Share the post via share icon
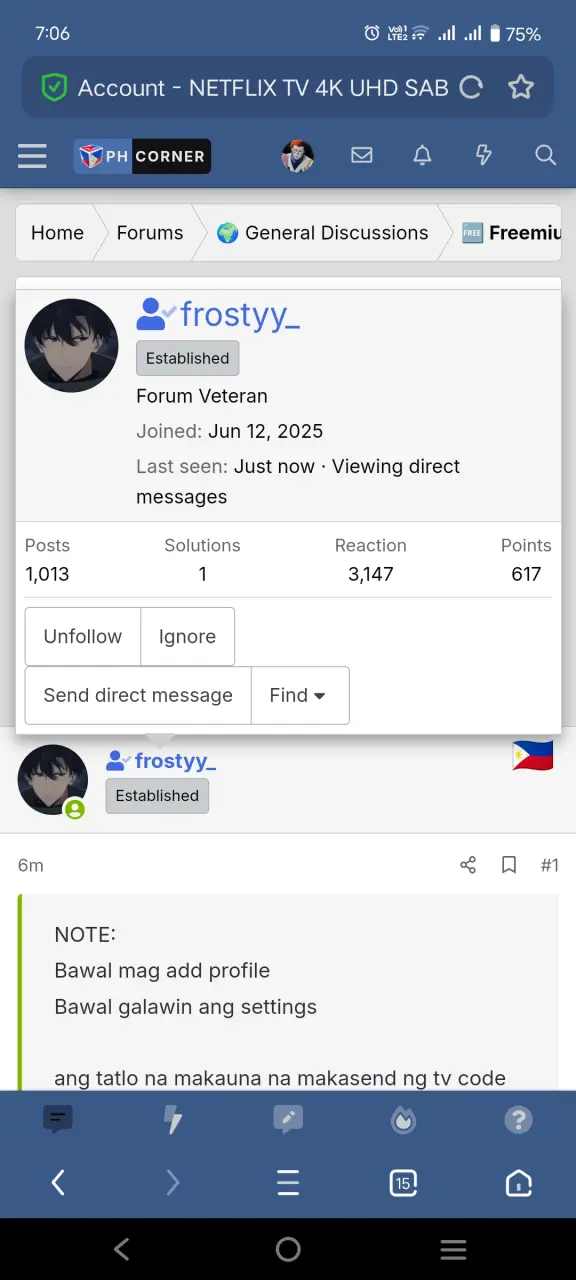 468,865
